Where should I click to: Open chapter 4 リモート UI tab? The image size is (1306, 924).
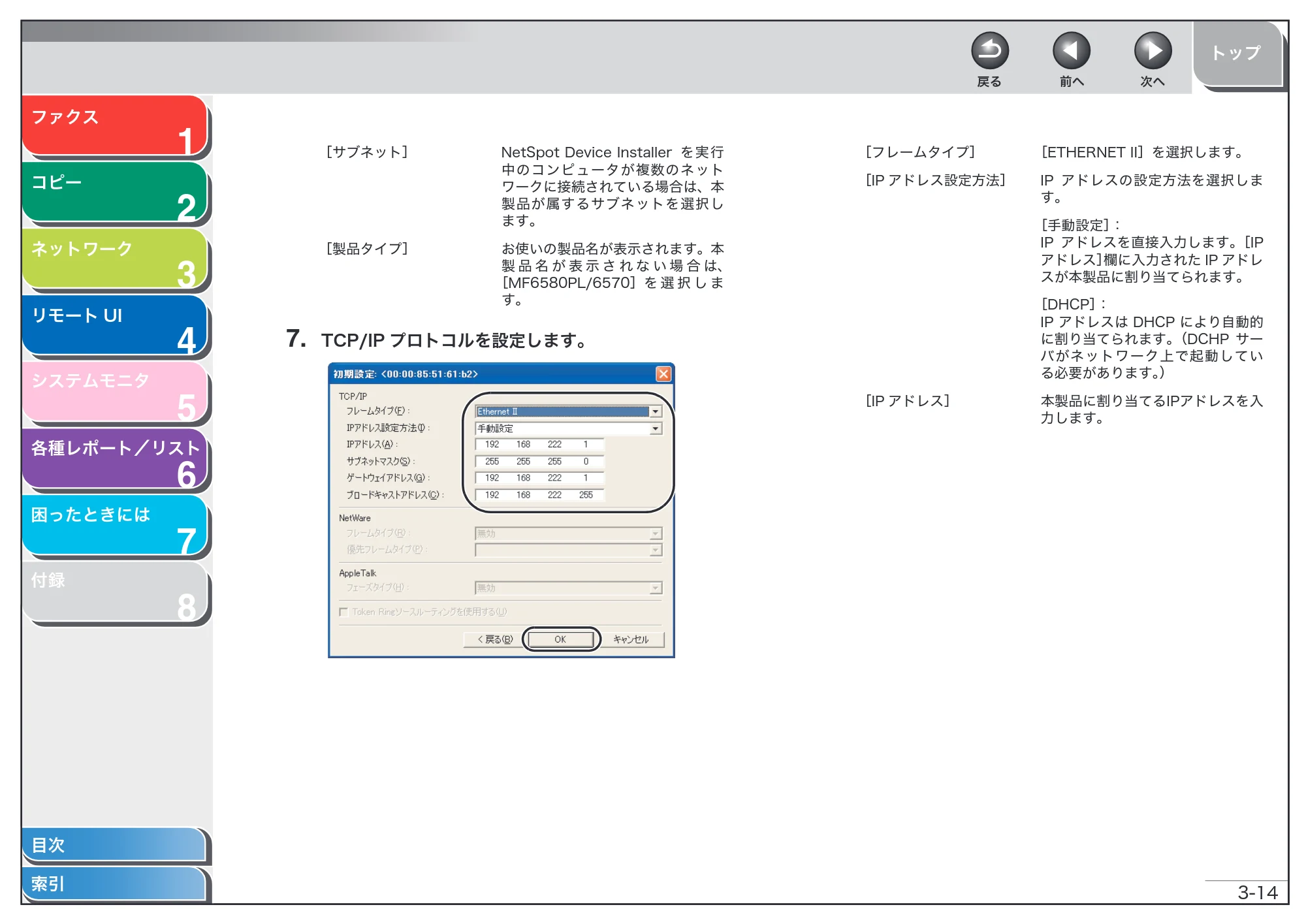114,325
